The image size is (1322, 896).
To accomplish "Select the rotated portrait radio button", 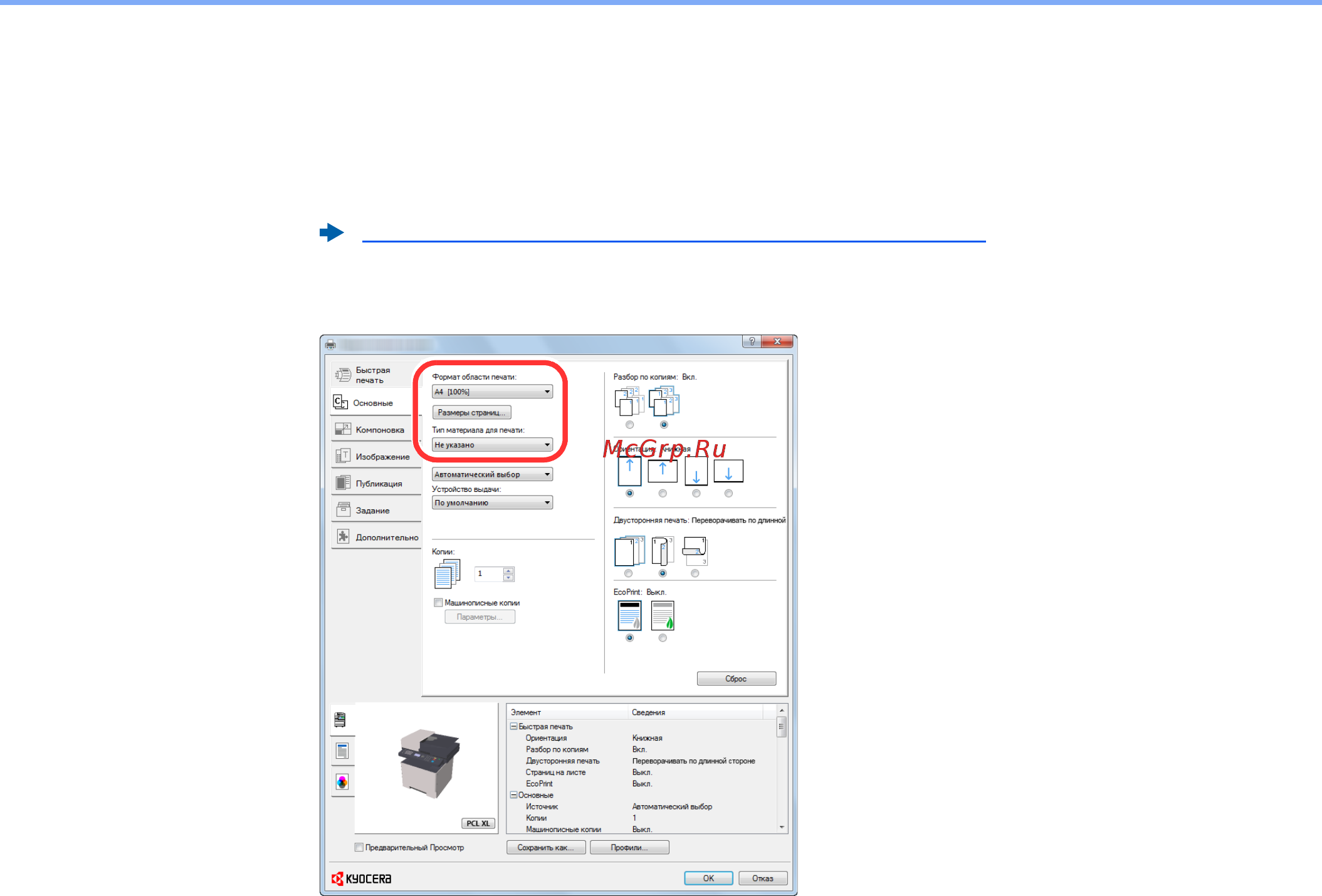I will 696,494.
